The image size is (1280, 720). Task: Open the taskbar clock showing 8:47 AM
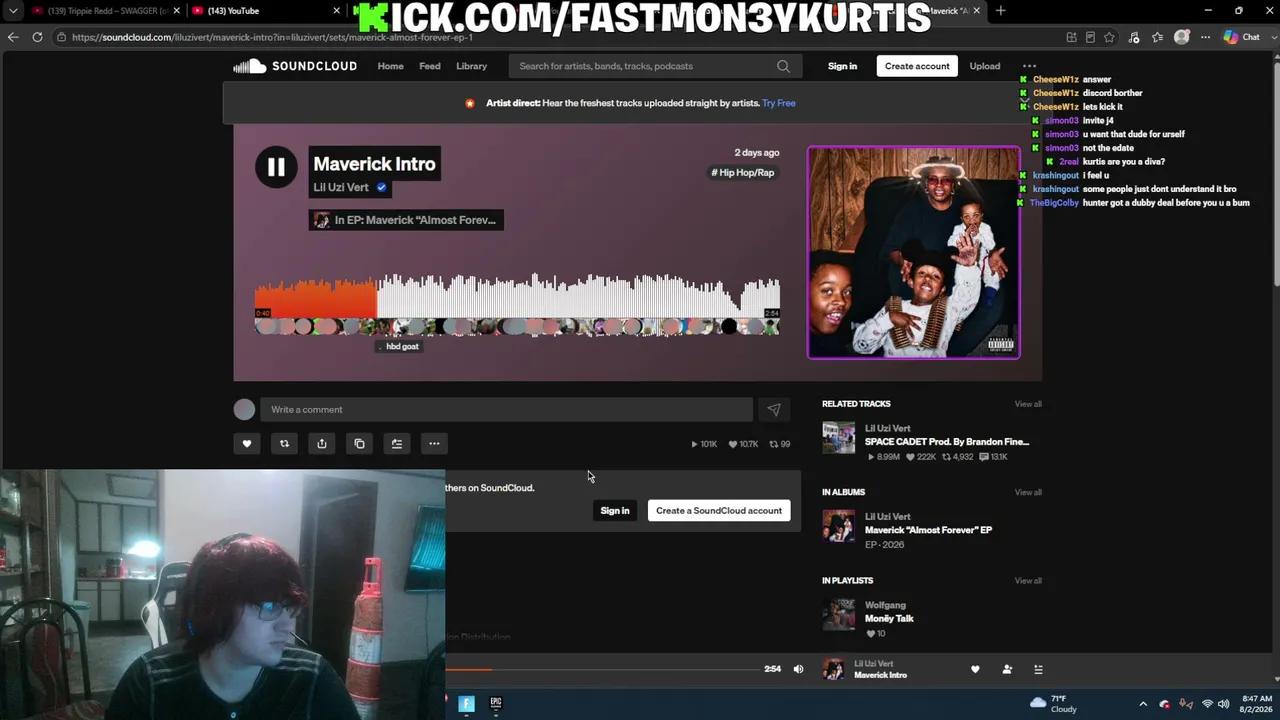pyautogui.click(x=1257, y=704)
